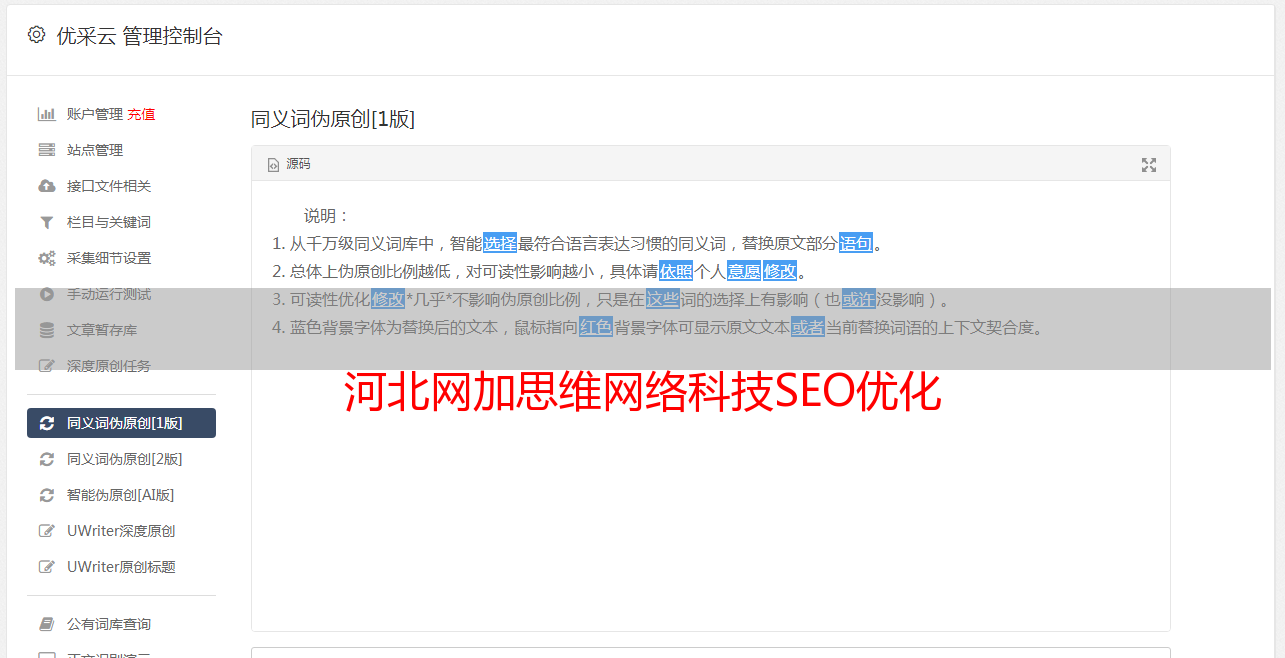Open 账户管理 bar chart icon
Screen dimensions: 1285x658
pyautogui.click(x=46, y=114)
